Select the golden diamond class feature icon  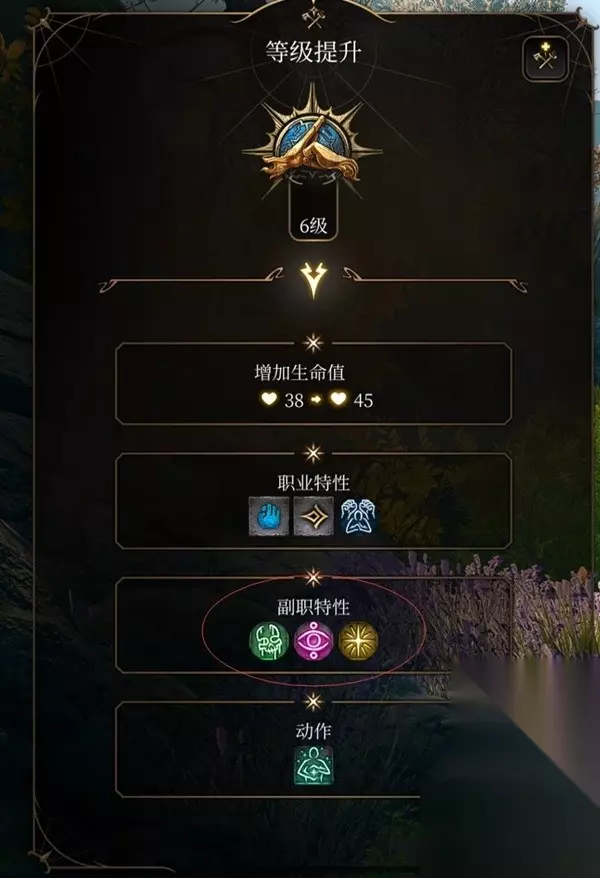[x=313, y=516]
